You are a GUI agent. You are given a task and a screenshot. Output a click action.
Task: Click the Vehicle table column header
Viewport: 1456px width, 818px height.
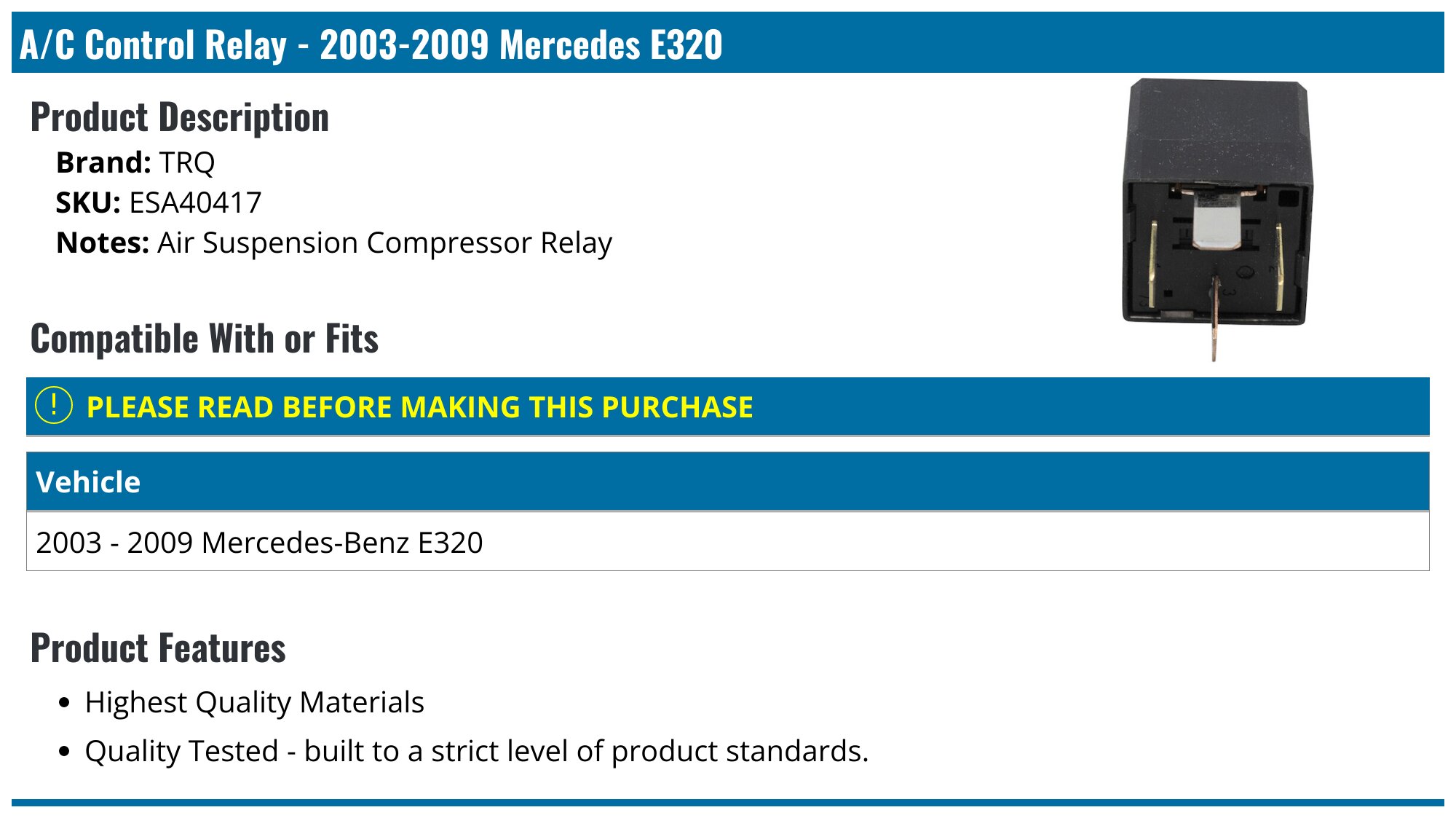click(88, 482)
